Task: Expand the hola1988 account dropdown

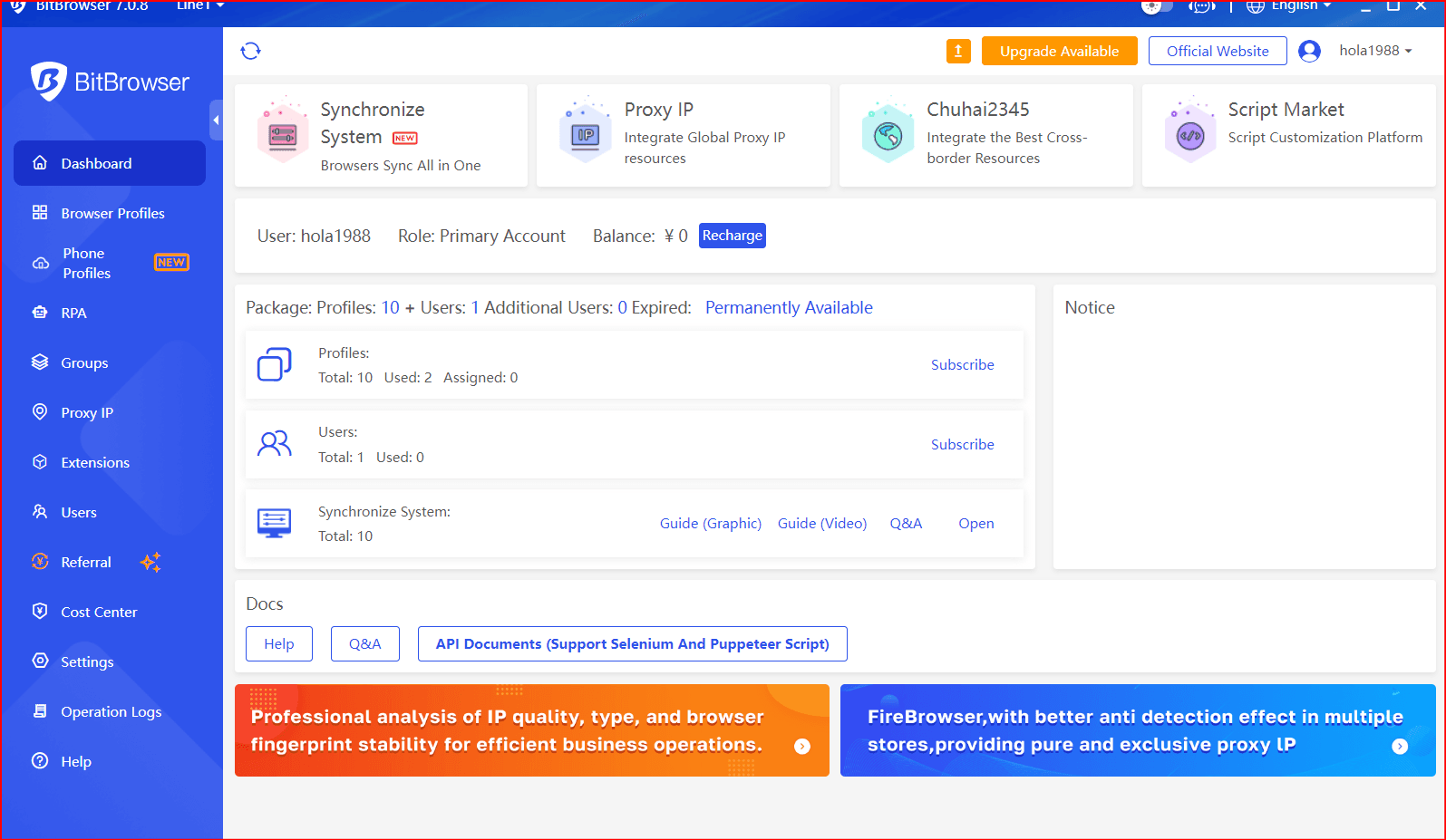Action: coord(1375,51)
